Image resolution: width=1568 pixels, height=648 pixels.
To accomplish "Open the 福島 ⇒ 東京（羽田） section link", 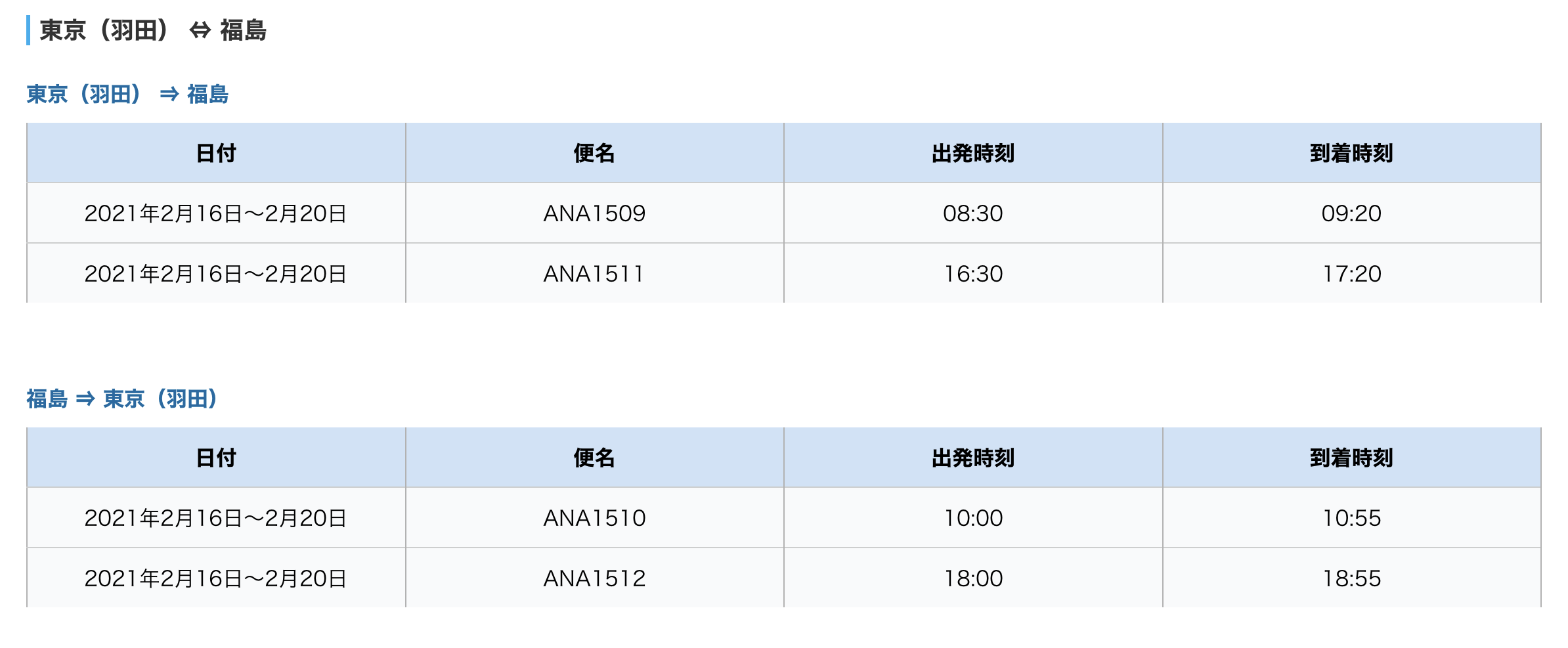I will pyautogui.click(x=123, y=399).
